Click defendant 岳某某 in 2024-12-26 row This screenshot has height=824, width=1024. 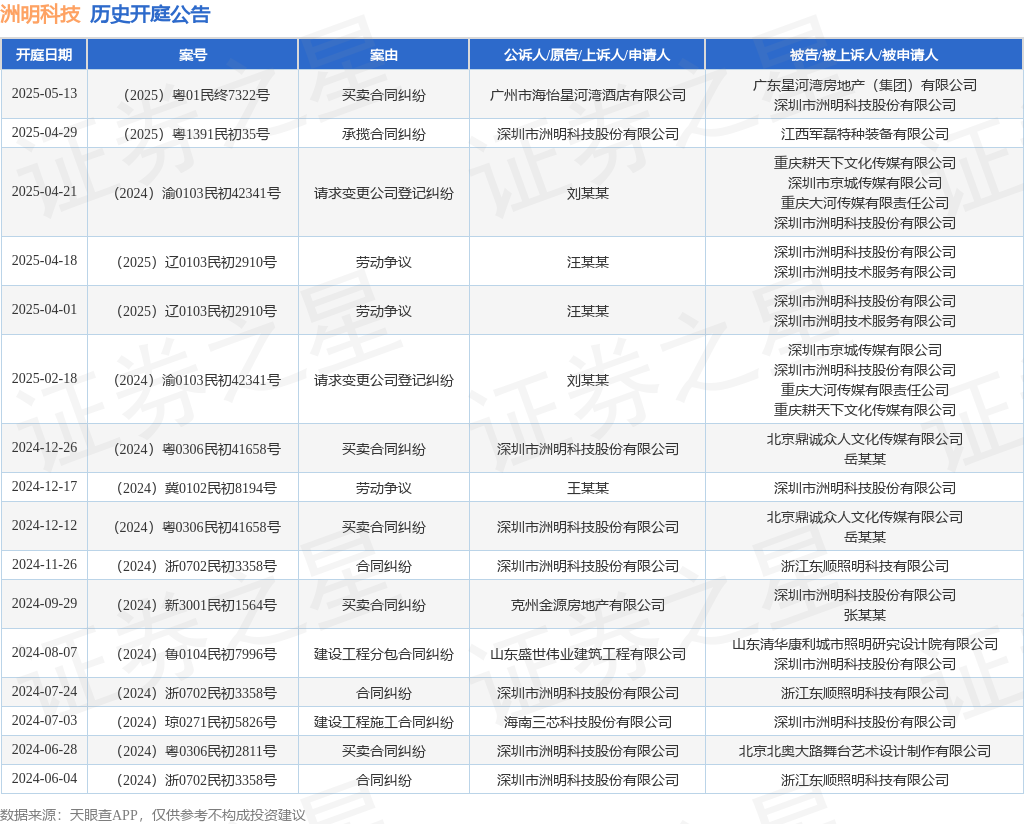[x=865, y=459]
